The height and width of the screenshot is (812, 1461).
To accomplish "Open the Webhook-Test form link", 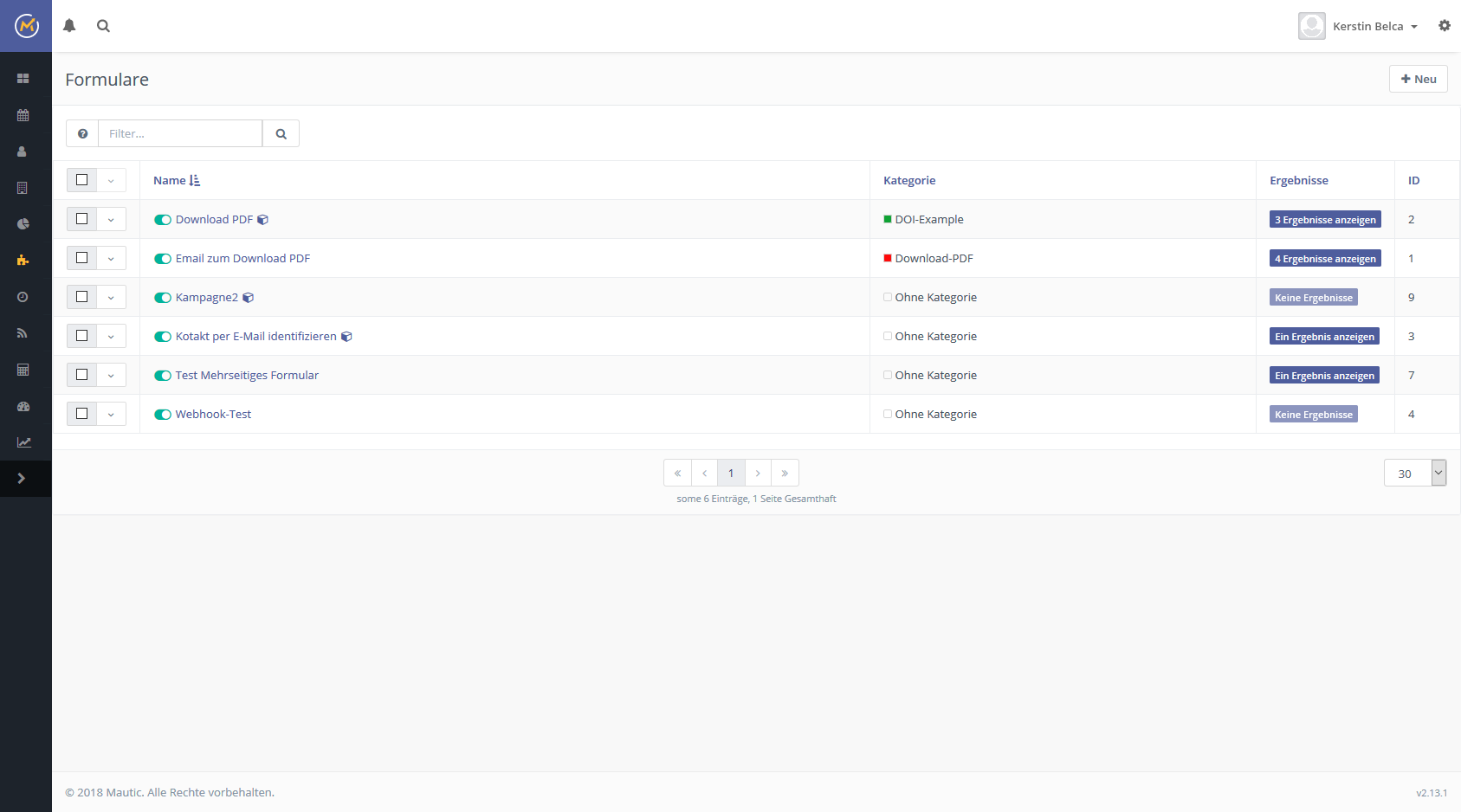I will (x=213, y=414).
